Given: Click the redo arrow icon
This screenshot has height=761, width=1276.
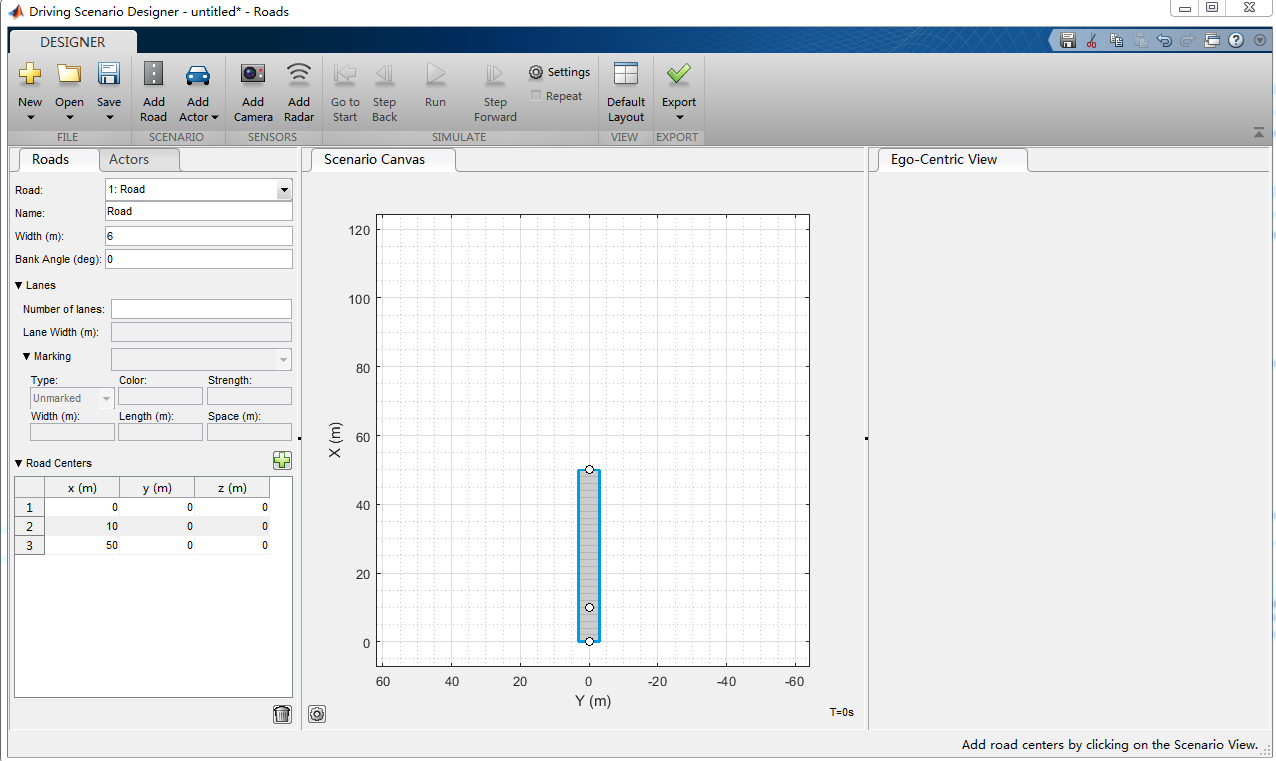Looking at the screenshot, I should click(x=1187, y=41).
